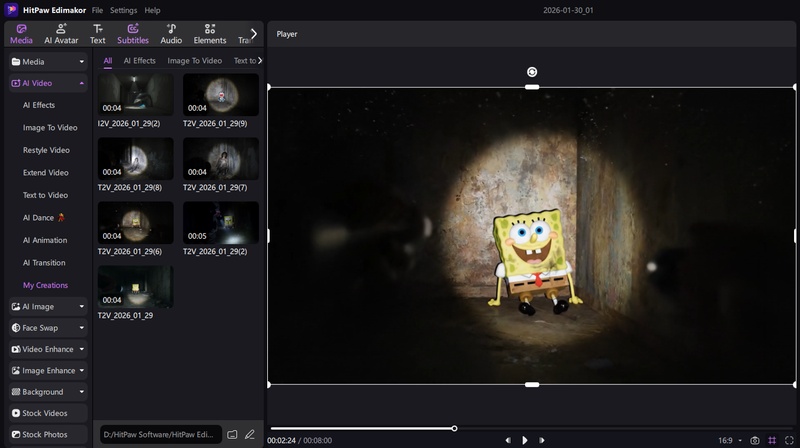
Task: Take a snapshot with camera icon
Action: tap(755, 440)
